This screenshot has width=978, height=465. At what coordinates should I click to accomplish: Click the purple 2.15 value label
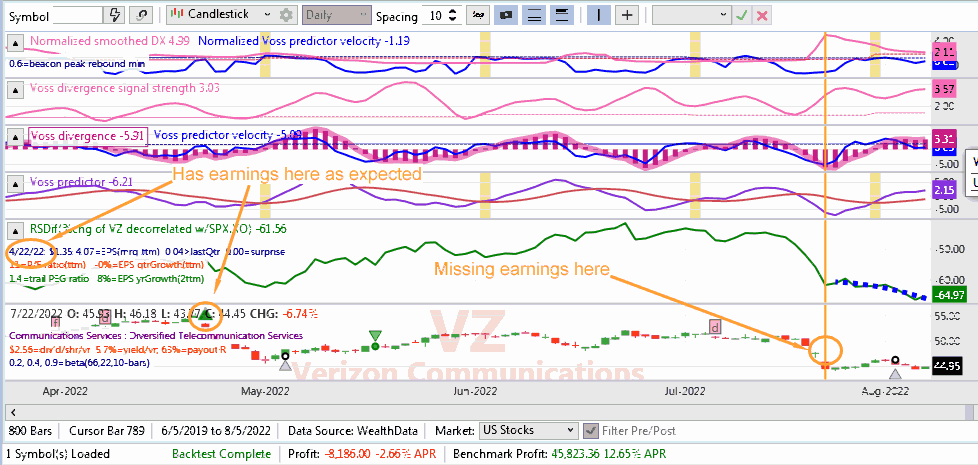[x=946, y=189]
